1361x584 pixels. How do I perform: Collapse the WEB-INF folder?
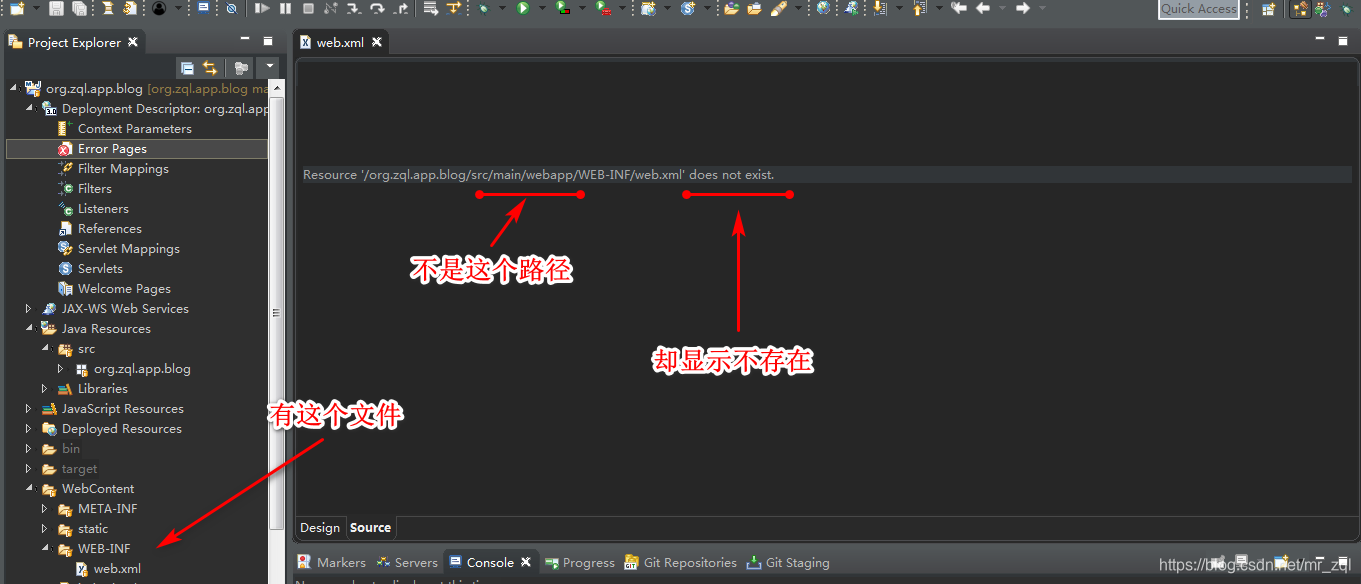click(x=45, y=548)
